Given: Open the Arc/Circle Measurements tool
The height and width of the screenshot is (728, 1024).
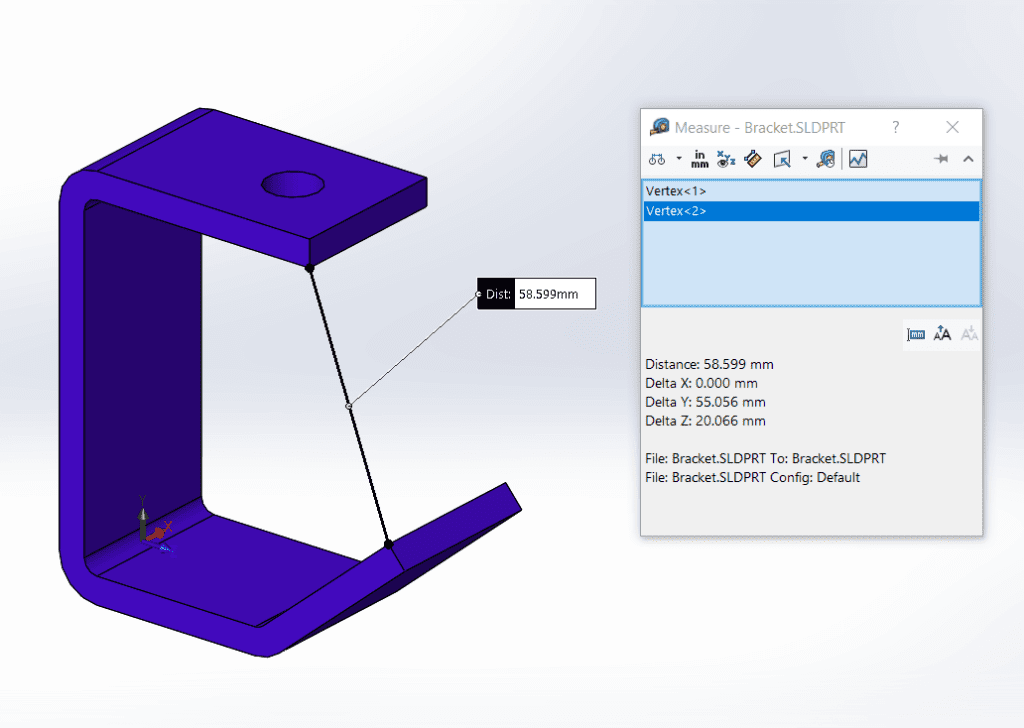Looking at the screenshot, I should (657, 158).
